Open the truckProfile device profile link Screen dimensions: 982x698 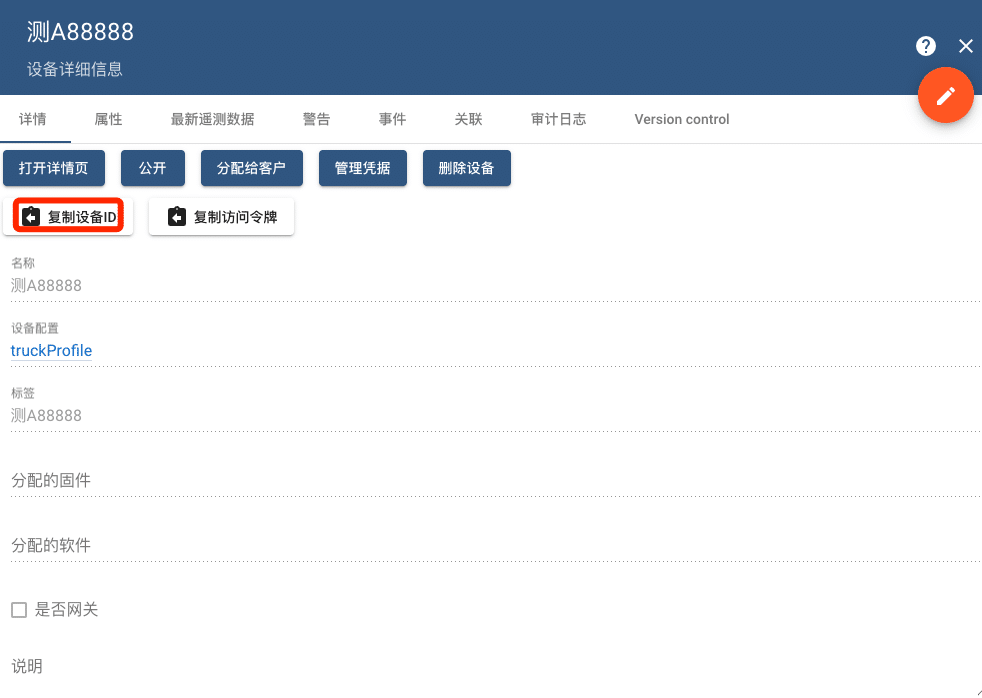51,350
